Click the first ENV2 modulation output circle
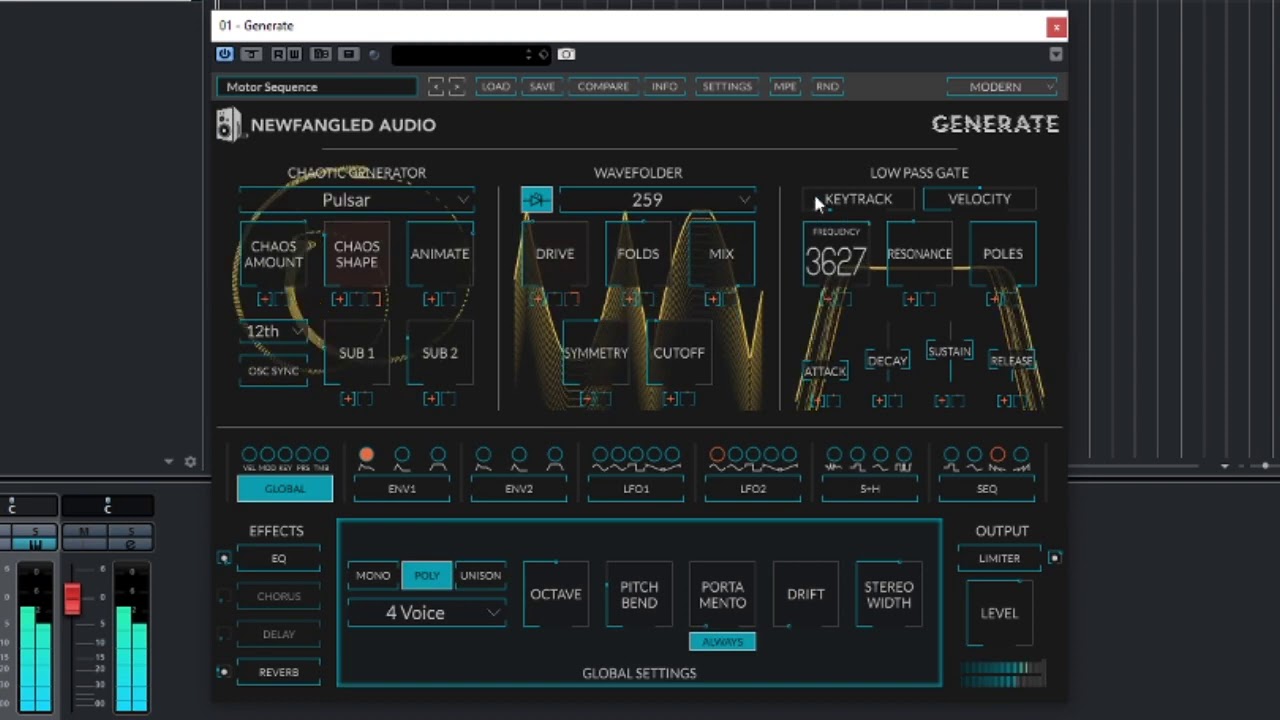Viewport: 1280px width, 720px height. pyautogui.click(x=483, y=455)
